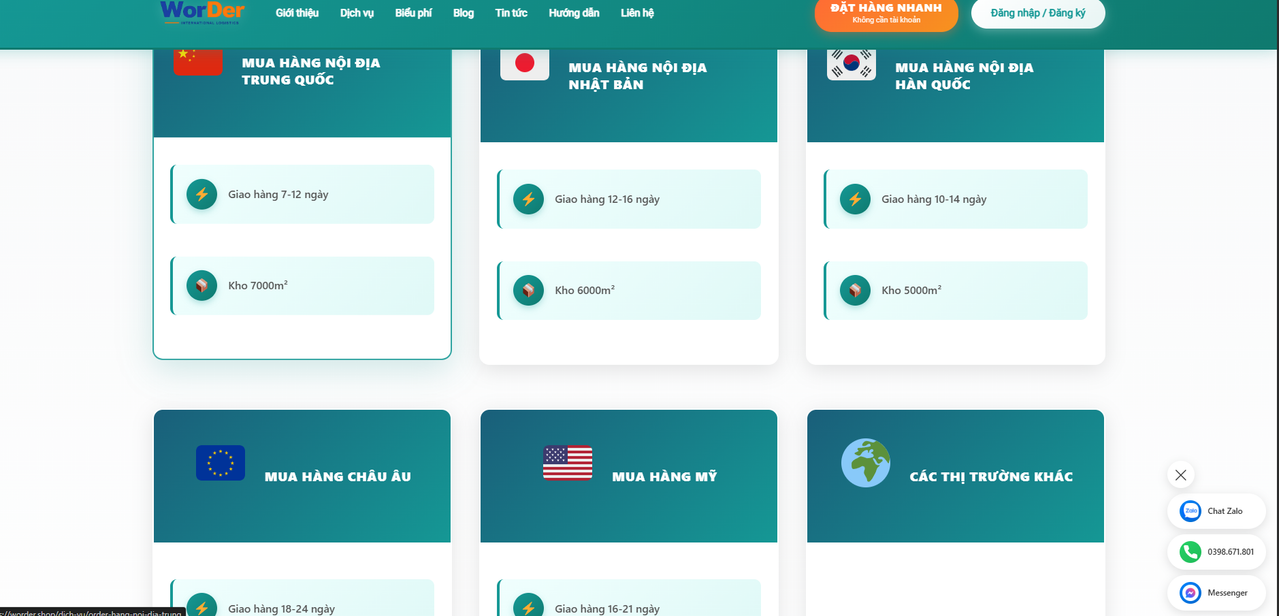This screenshot has width=1279, height=616.
Task: Open the Mua hàng Mỹ heading
Action: (664, 477)
